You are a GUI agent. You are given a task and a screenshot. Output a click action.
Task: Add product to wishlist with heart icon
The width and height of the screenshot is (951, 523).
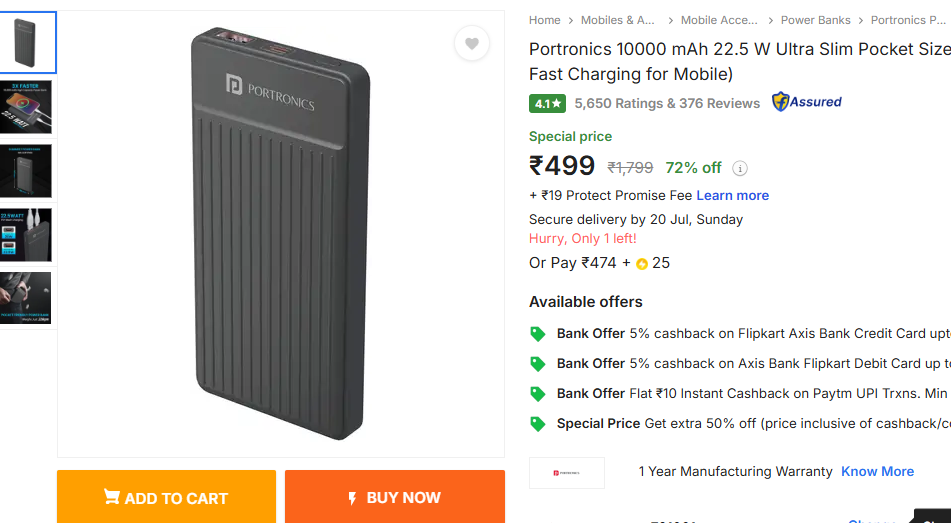point(472,43)
